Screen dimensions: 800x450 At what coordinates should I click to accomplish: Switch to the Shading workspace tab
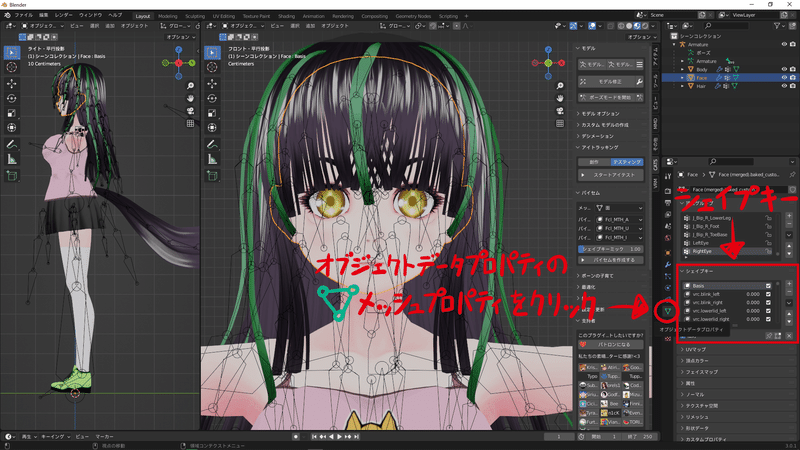coord(286,16)
